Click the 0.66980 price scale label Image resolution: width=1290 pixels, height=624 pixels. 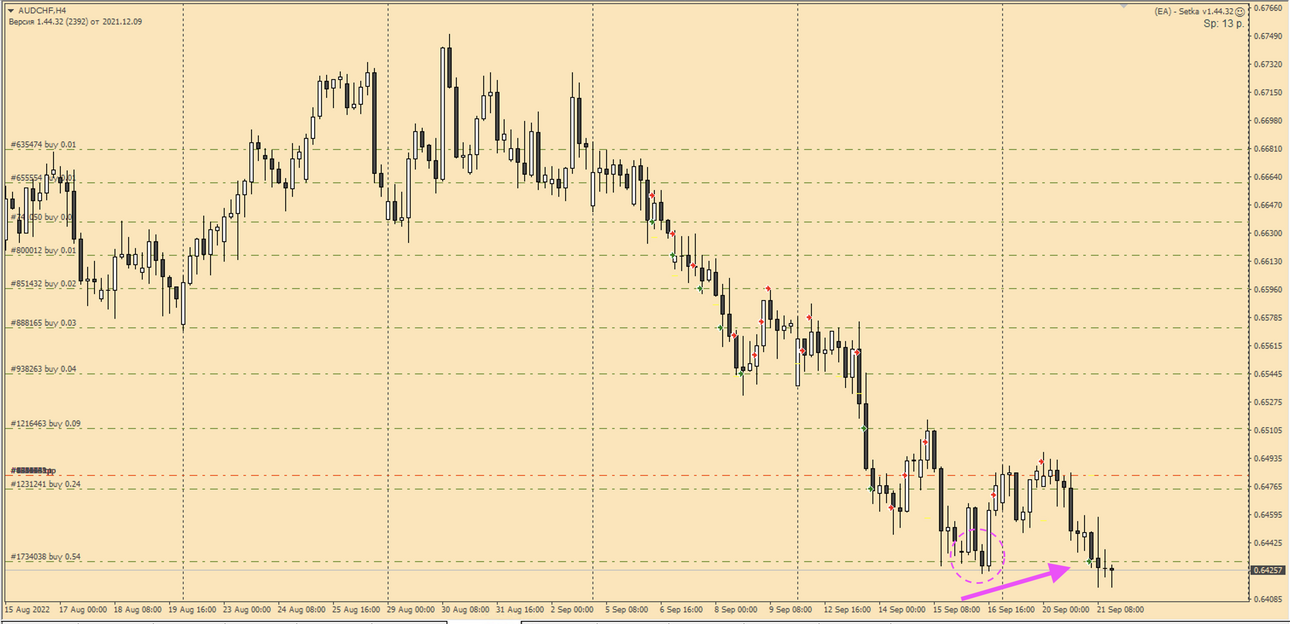click(1268, 120)
